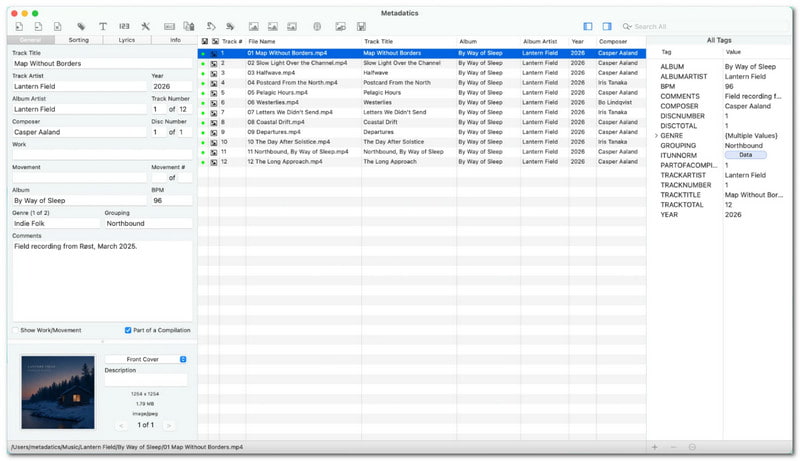Image resolution: width=800 pixels, height=461 pixels.
Task: Open the Front Cover artwork type dropdown
Action: [x=146, y=360]
